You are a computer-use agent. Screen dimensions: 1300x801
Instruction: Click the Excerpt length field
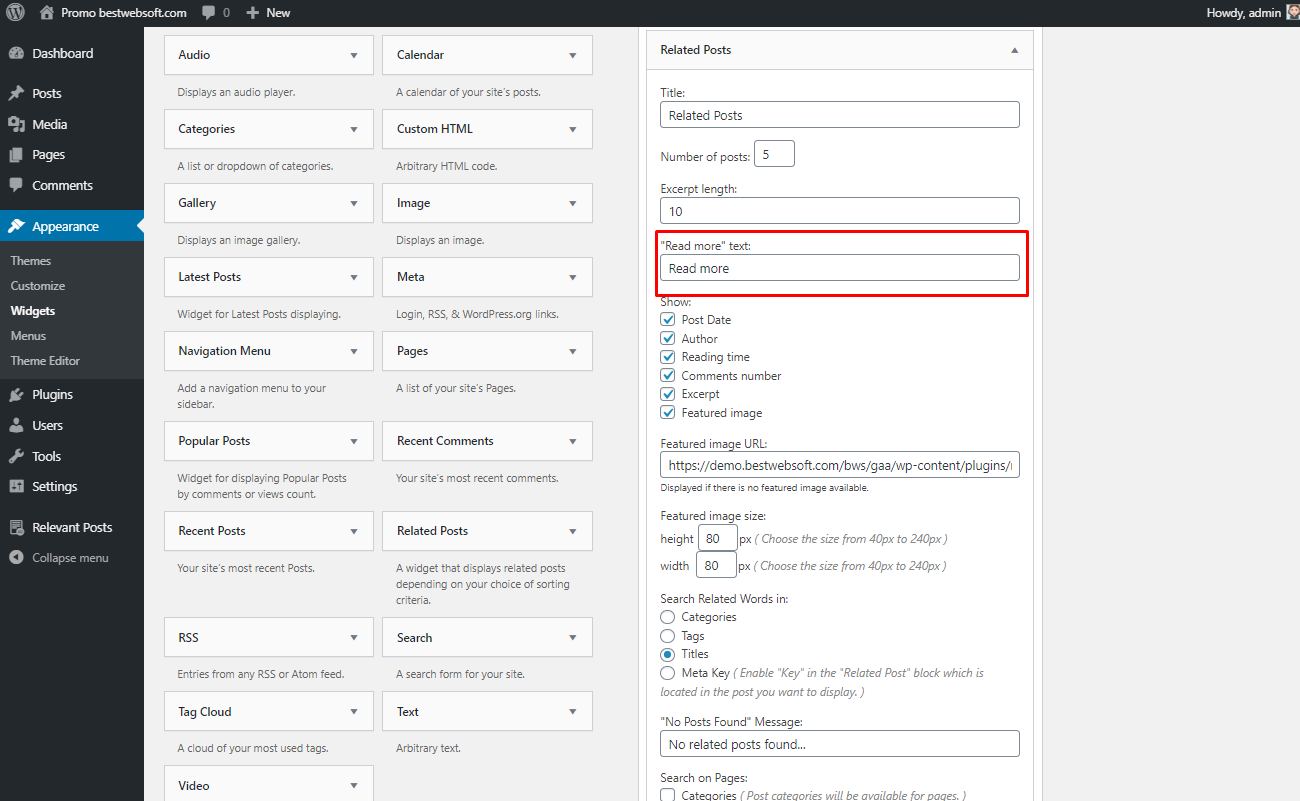(840, 211)
